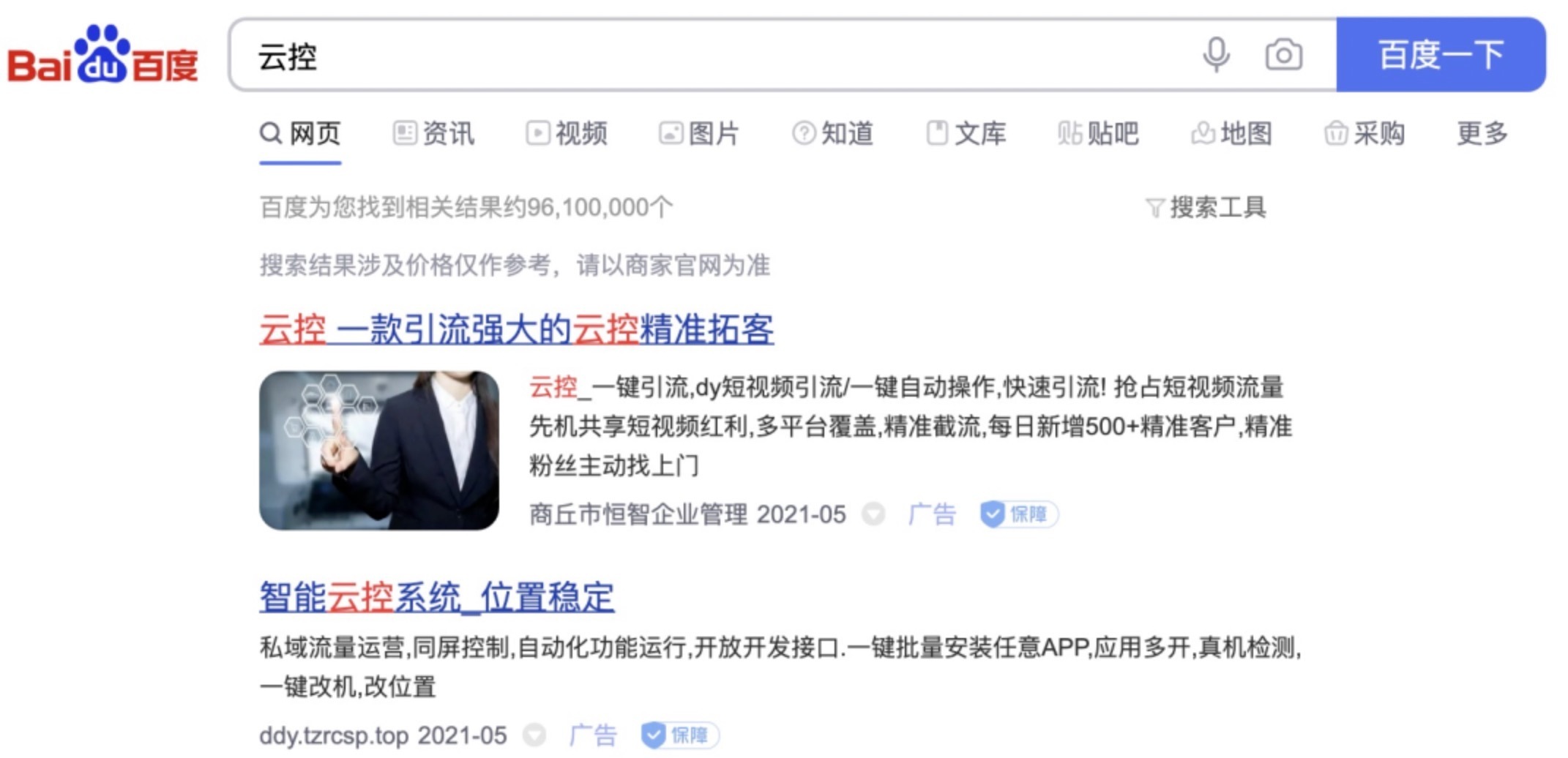
Task: Expand dropdown arrow beside 商丘市恒智企业管理 2021-05
Action: click(873, 514)
